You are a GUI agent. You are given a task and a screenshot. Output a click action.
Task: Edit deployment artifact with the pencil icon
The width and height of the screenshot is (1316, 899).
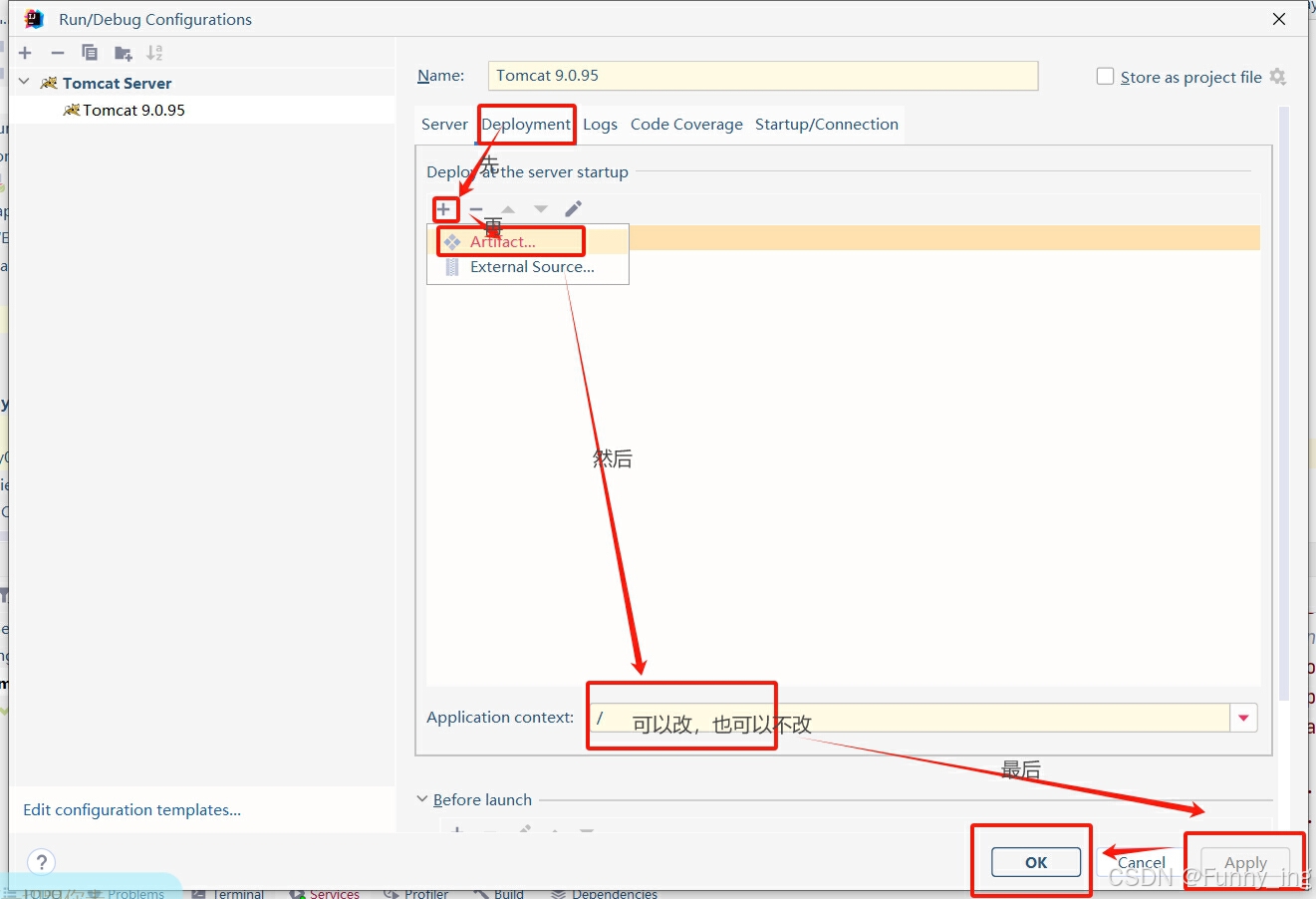pyautogui.click(x=573, y=209)
